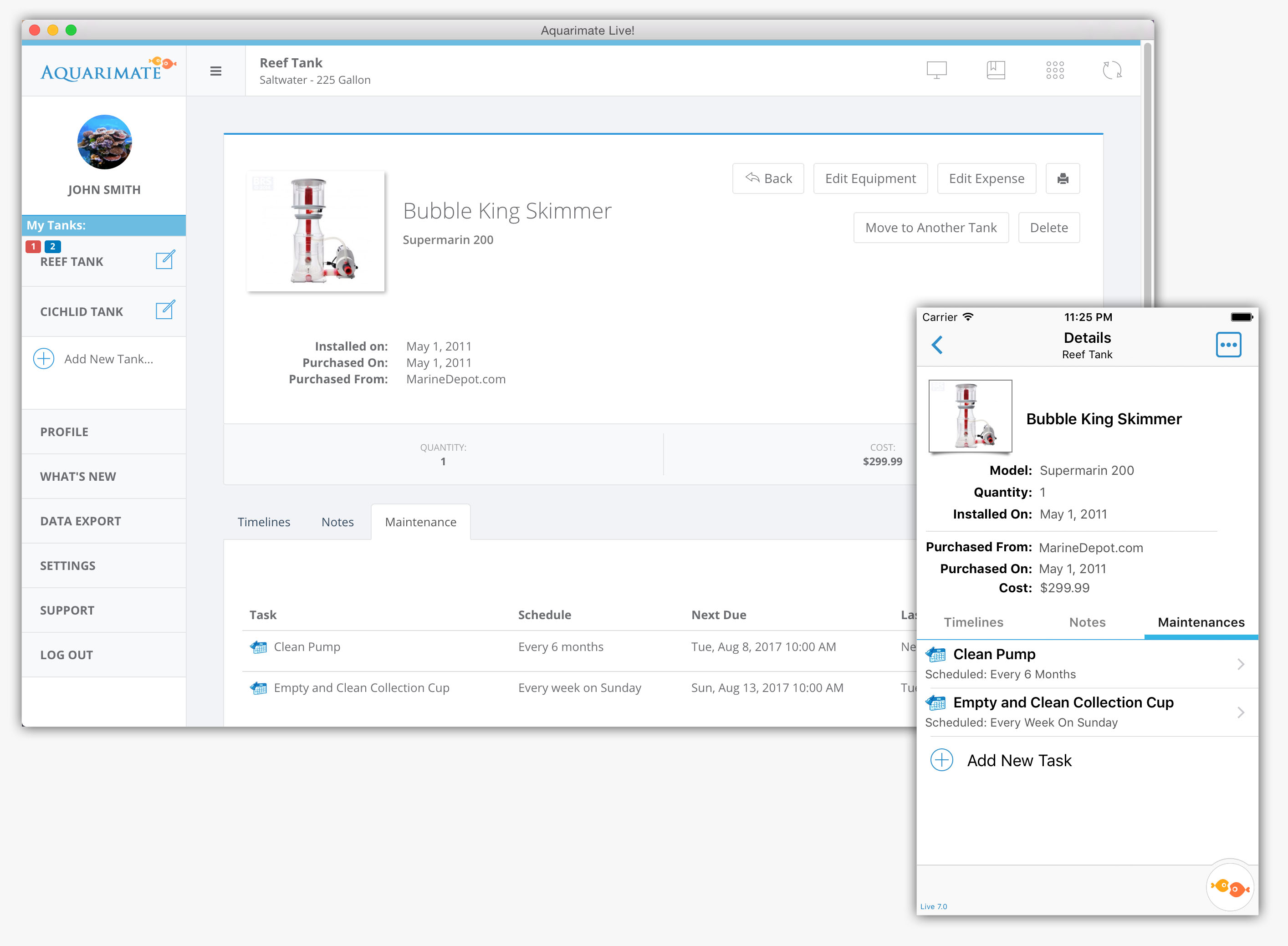
Task: Switch to the Notes tab in desktop window
Action: pyautogui.click(x=337, y=522)
